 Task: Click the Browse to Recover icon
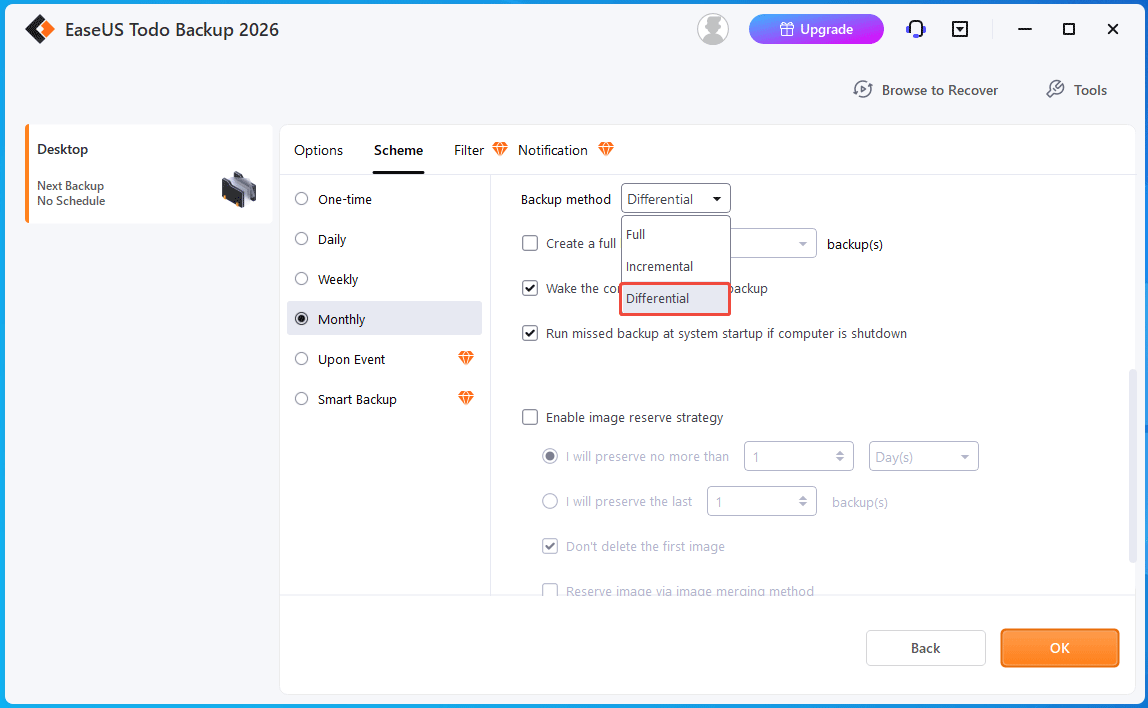(863, 89)
